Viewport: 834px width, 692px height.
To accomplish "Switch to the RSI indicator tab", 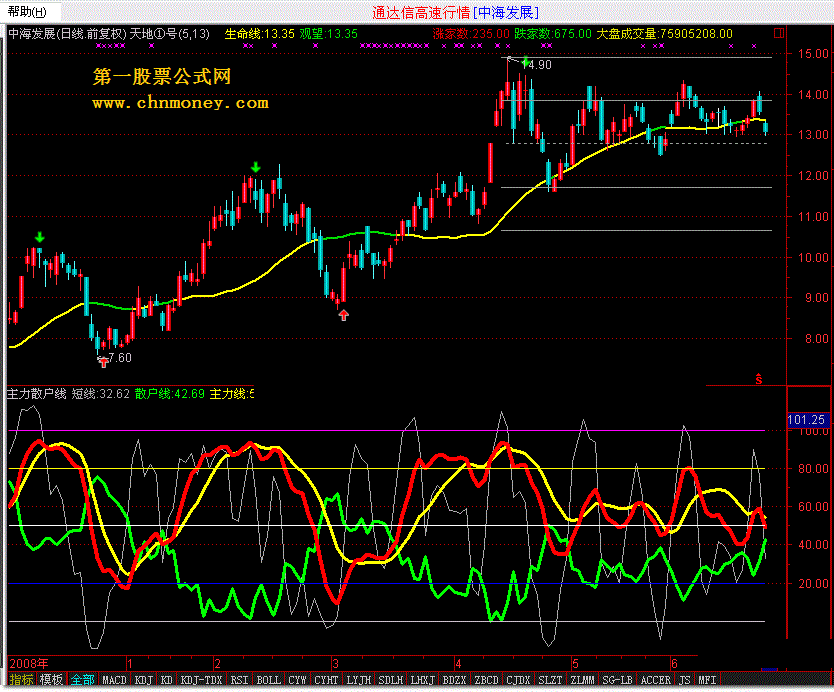I will [x=239, y=680].
